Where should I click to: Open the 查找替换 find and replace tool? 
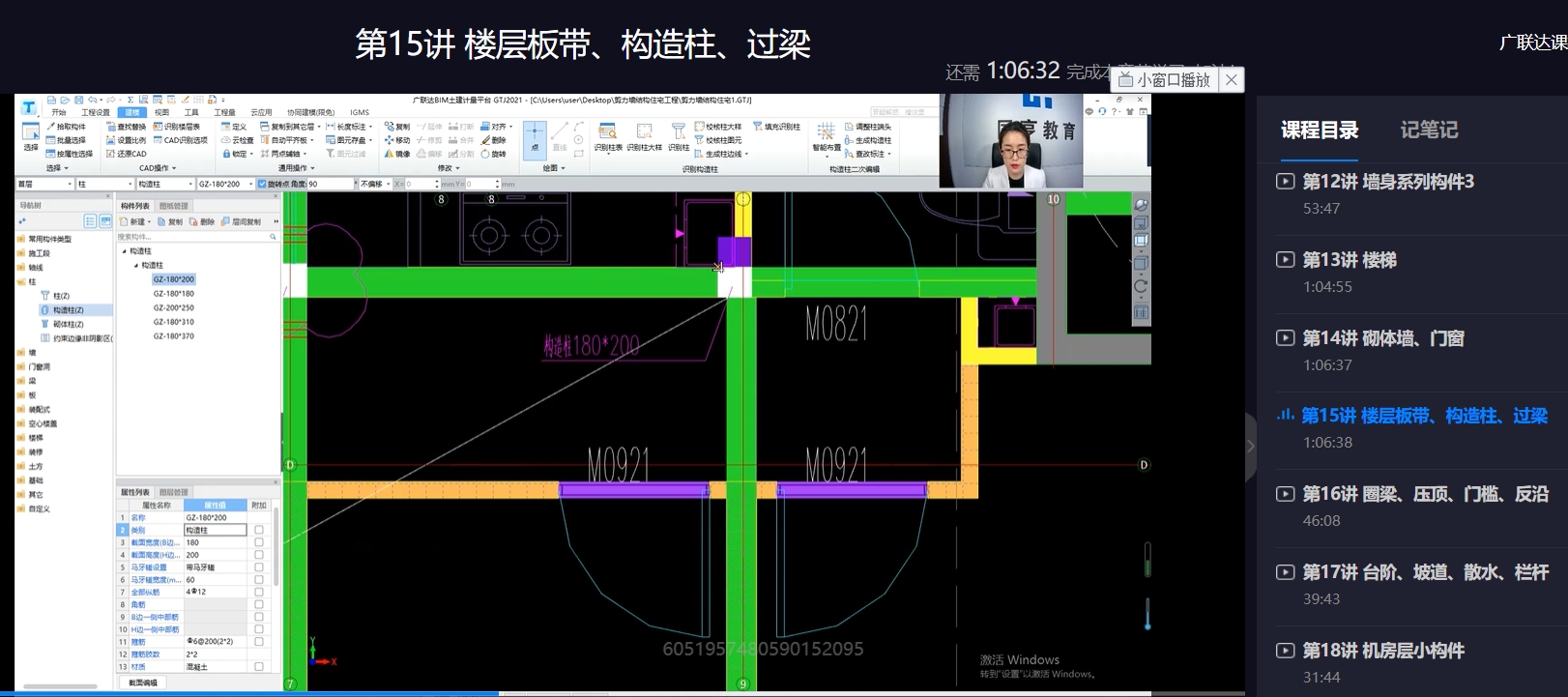(x=127, y=127)
